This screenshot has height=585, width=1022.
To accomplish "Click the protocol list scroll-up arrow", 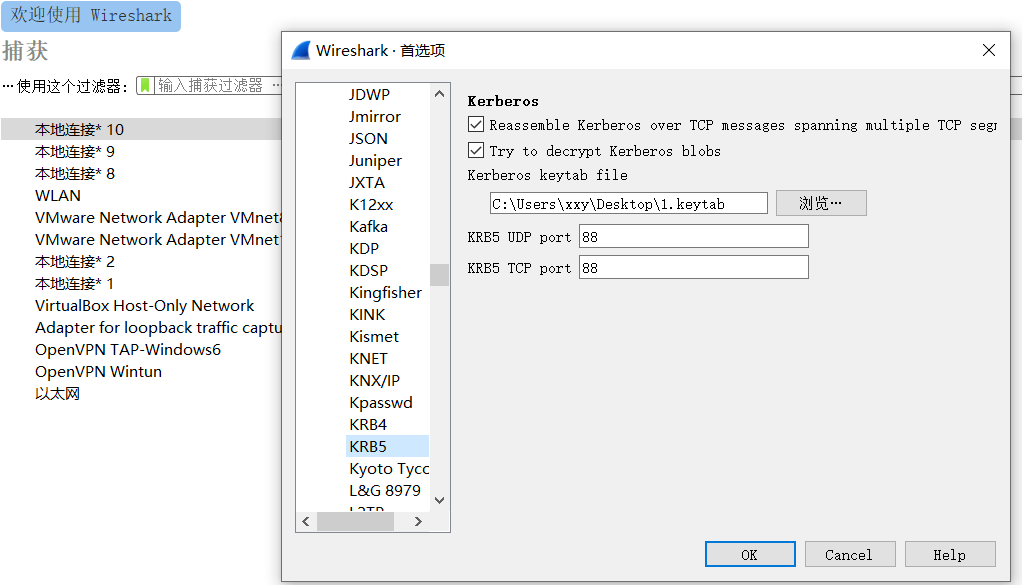I will [439, 94].
